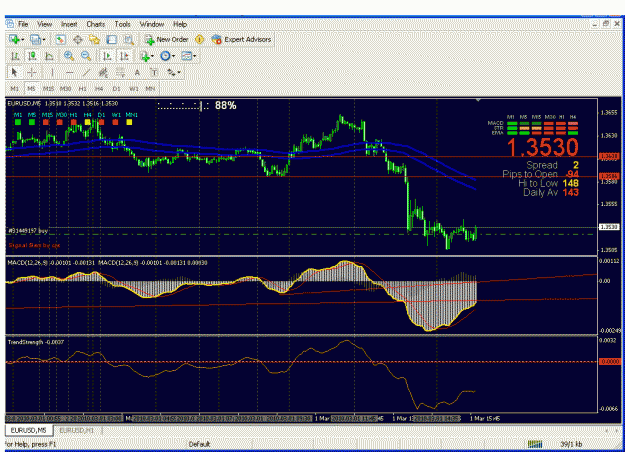Image resolution: width=625 pixels, height=452 pixels.
Task: Open the Data Window crosshair icon
Action: 78,39
